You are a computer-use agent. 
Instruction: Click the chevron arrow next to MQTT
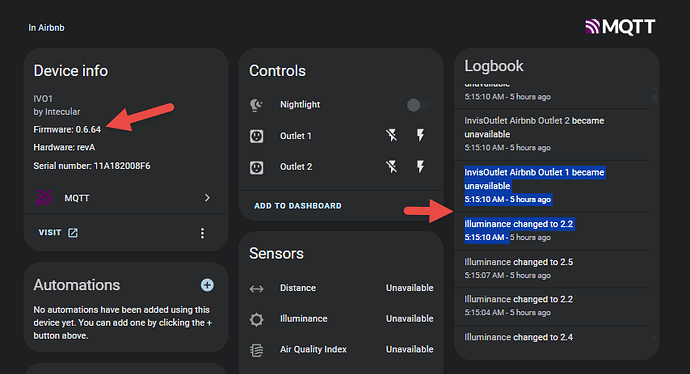207,198
